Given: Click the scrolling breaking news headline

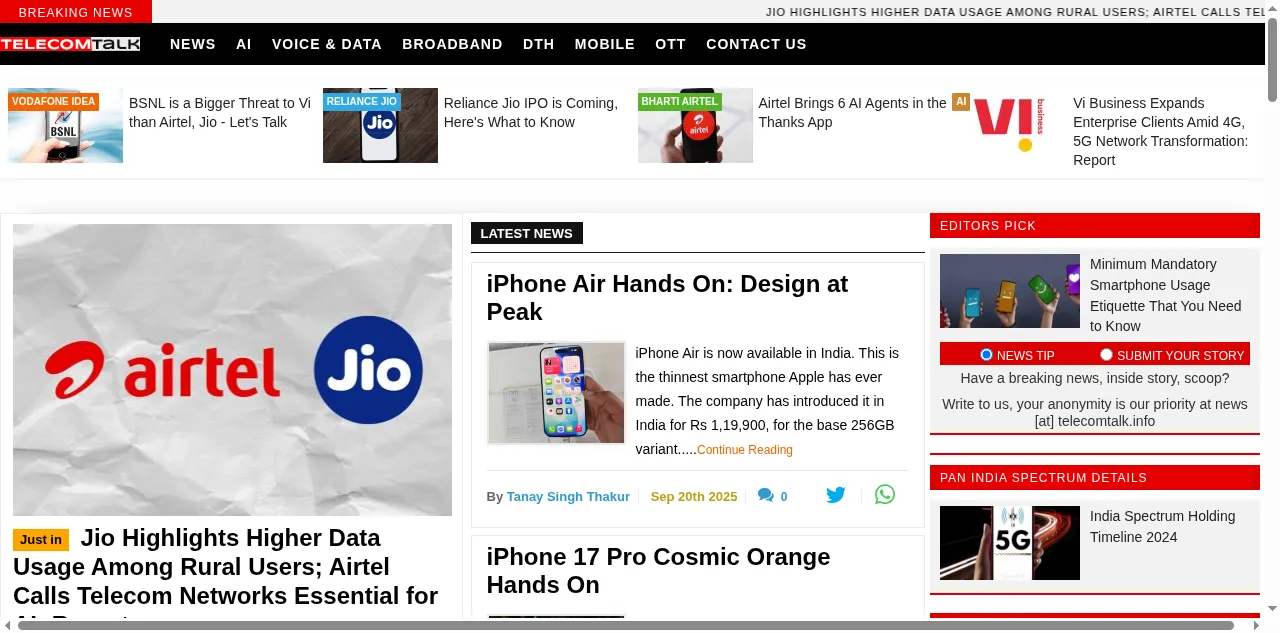Looking at the screenshot, I should (x=1016, y=12).
